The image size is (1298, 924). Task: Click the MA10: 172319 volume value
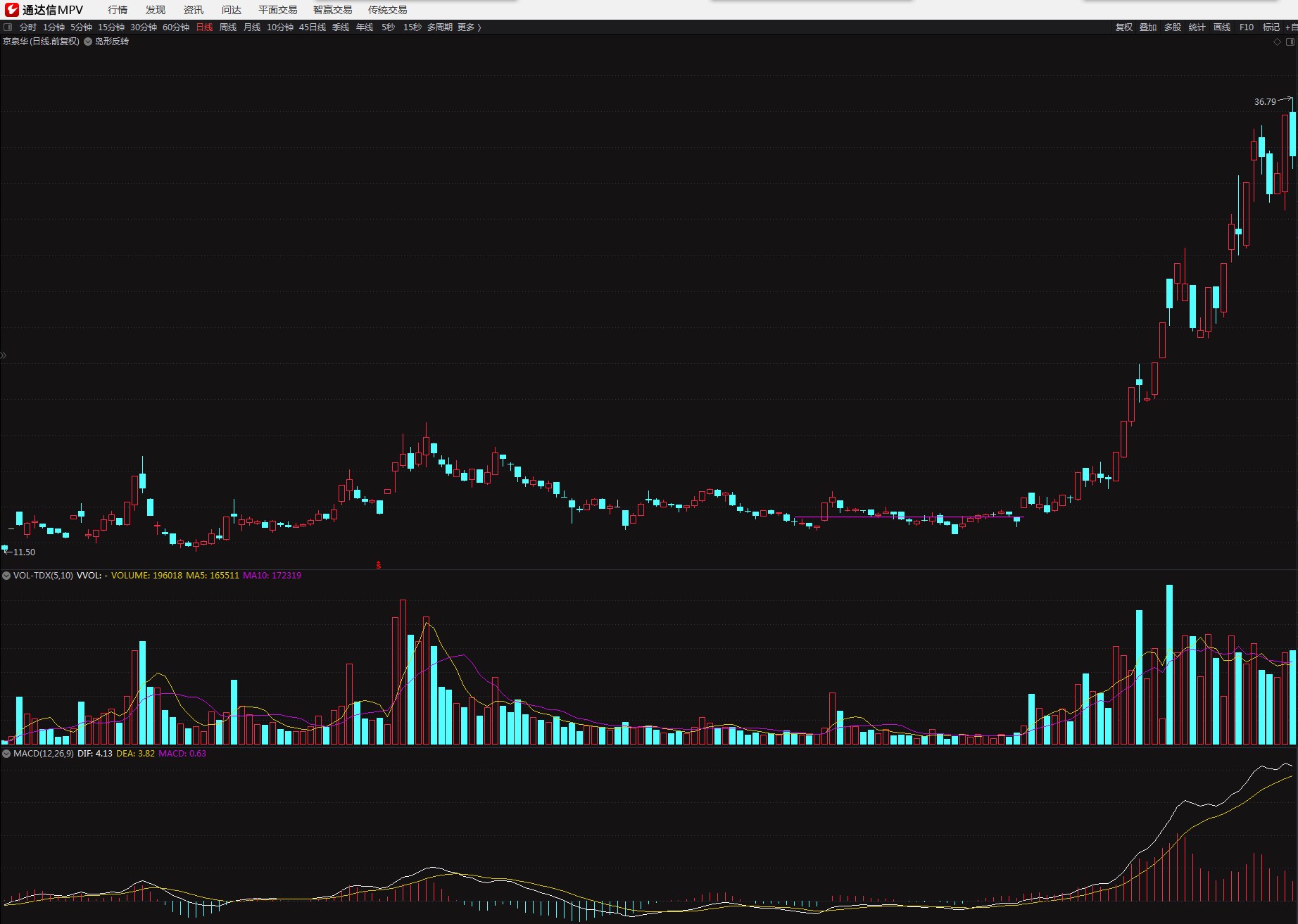tap(272, 576)
